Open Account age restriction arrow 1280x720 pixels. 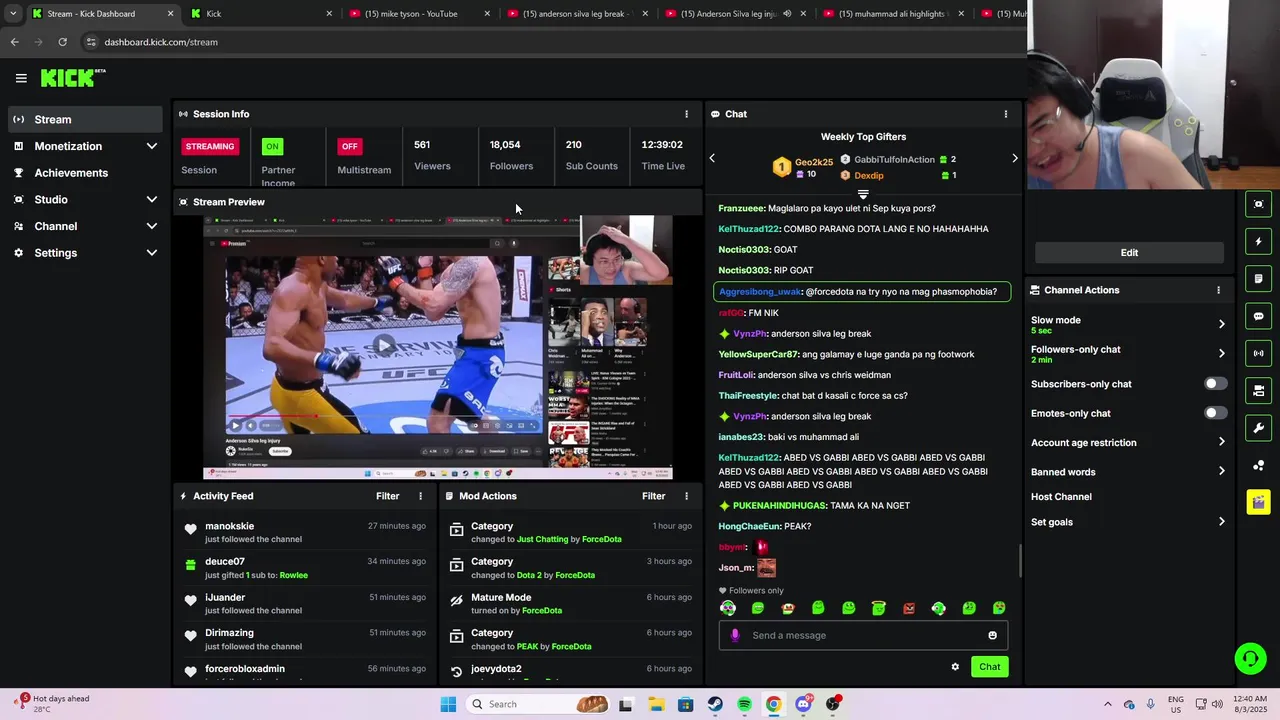1221,442
